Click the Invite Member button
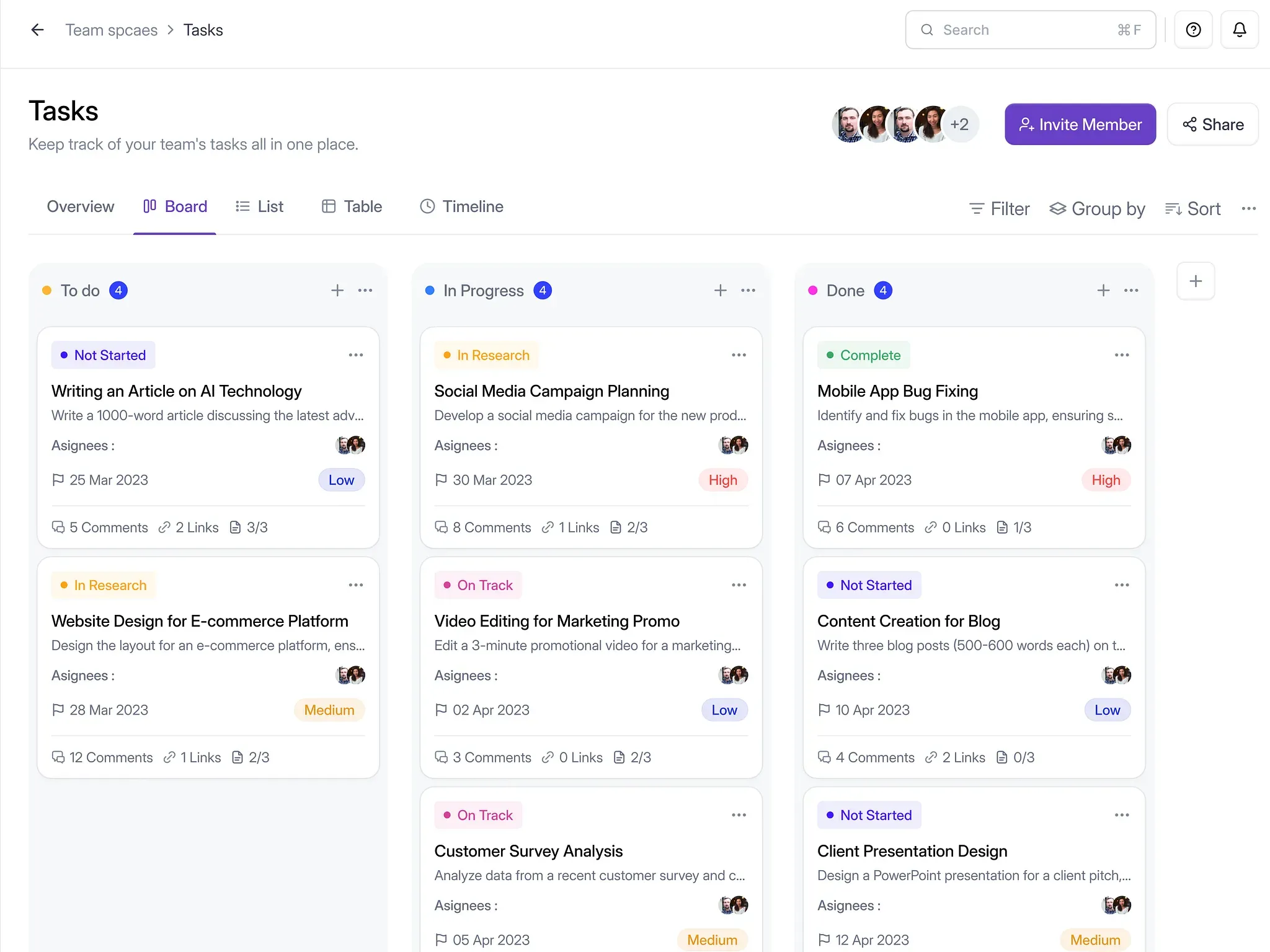 pos(1080,125)
